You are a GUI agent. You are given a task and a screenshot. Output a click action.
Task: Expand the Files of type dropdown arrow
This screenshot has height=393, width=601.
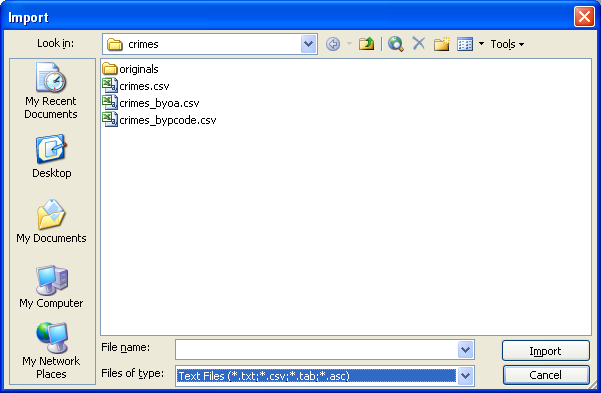point(465,376)
